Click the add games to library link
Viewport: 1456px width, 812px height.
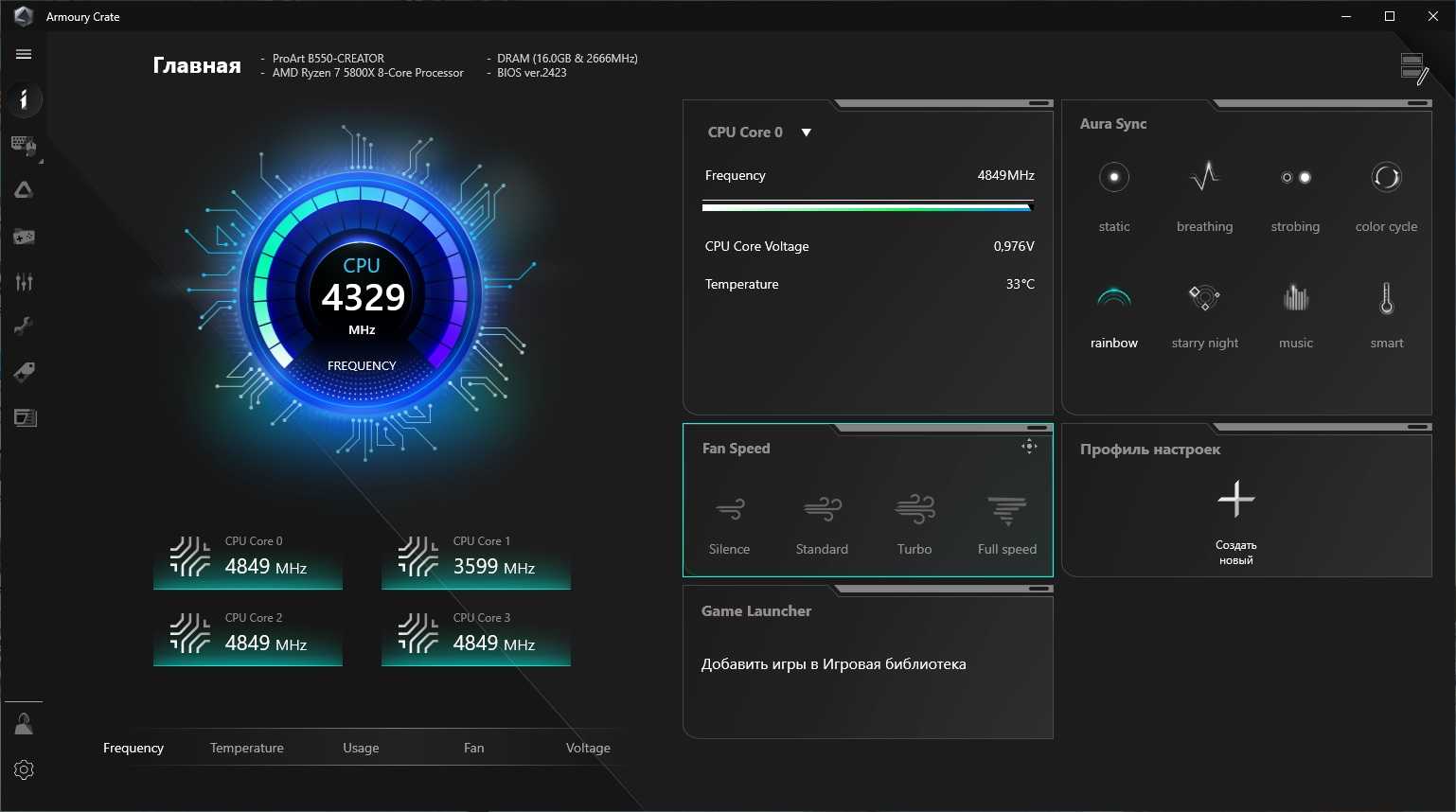coord(833,664)
